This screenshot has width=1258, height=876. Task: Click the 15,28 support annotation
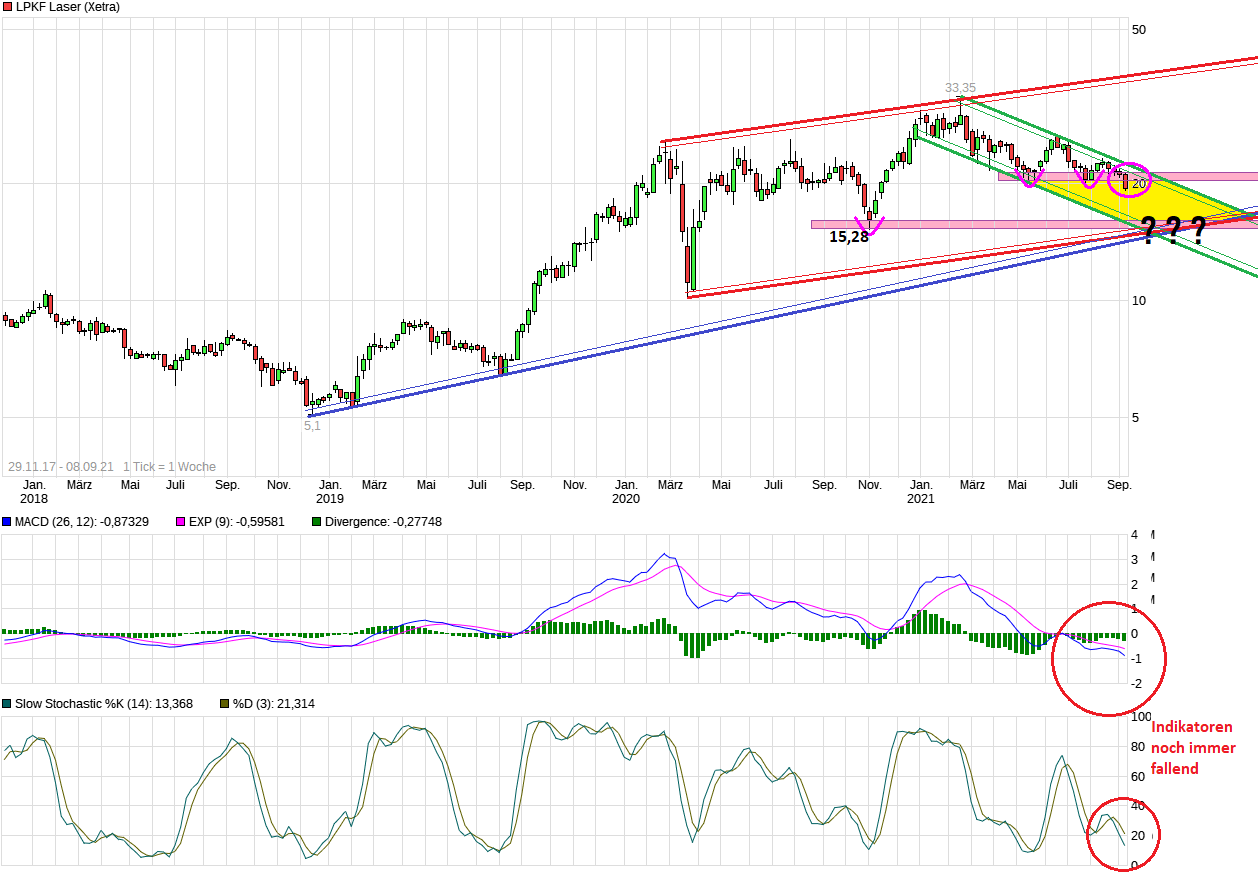coord(848,237)
